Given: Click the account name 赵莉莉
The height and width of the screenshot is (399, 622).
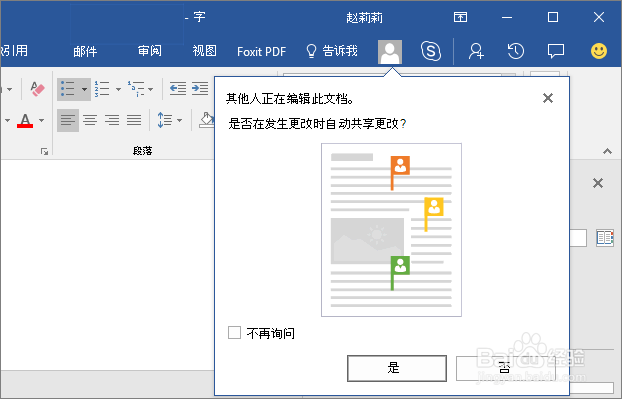Looking at the screenshot, I should pyautogui.click(x=364, y=18).
